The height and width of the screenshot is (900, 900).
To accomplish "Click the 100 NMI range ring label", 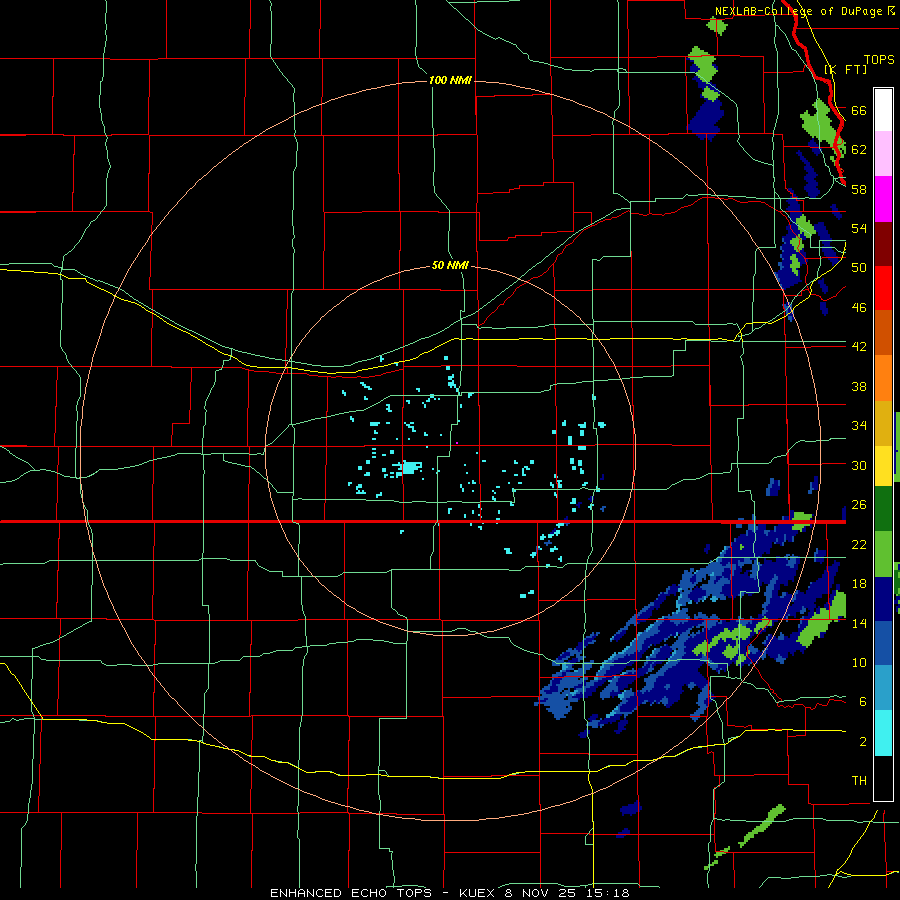I will (x=451, y=80).
